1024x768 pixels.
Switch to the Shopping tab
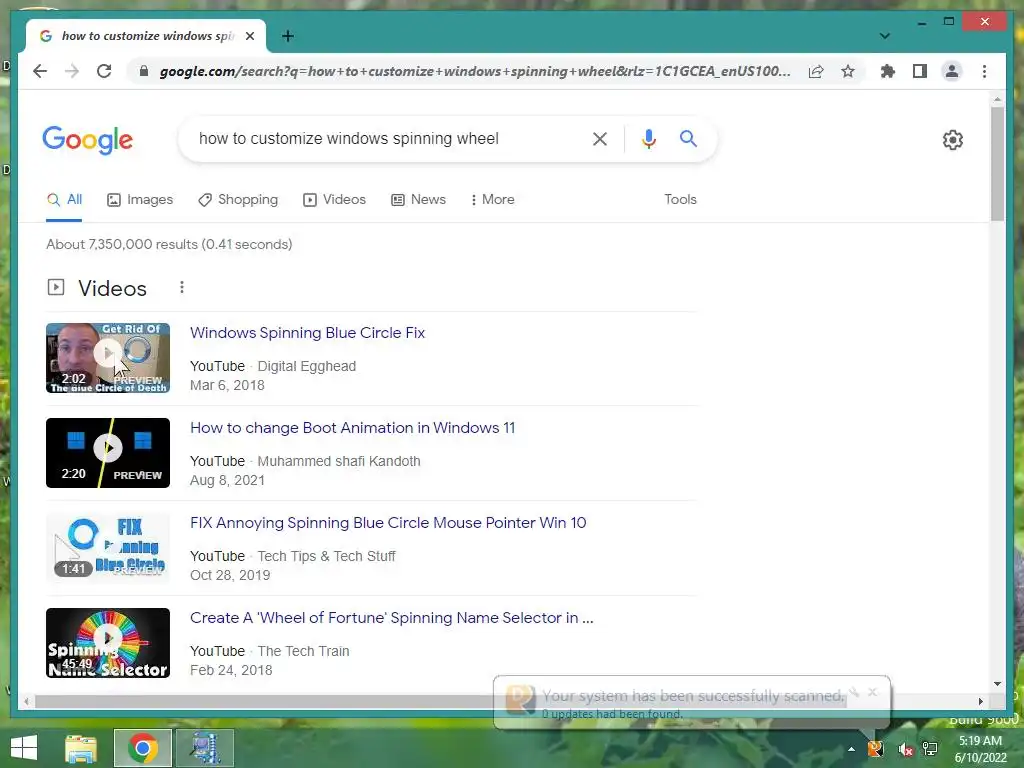[x=238, y=200]
